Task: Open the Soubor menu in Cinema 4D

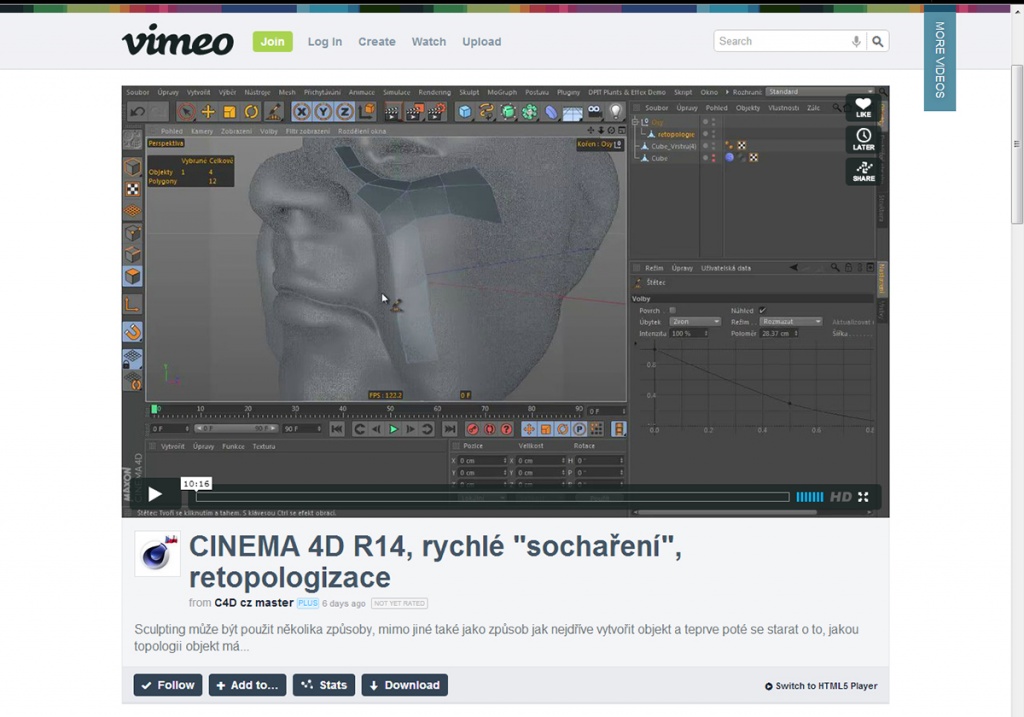Action: pyautogui.click(x=138, y=92)
